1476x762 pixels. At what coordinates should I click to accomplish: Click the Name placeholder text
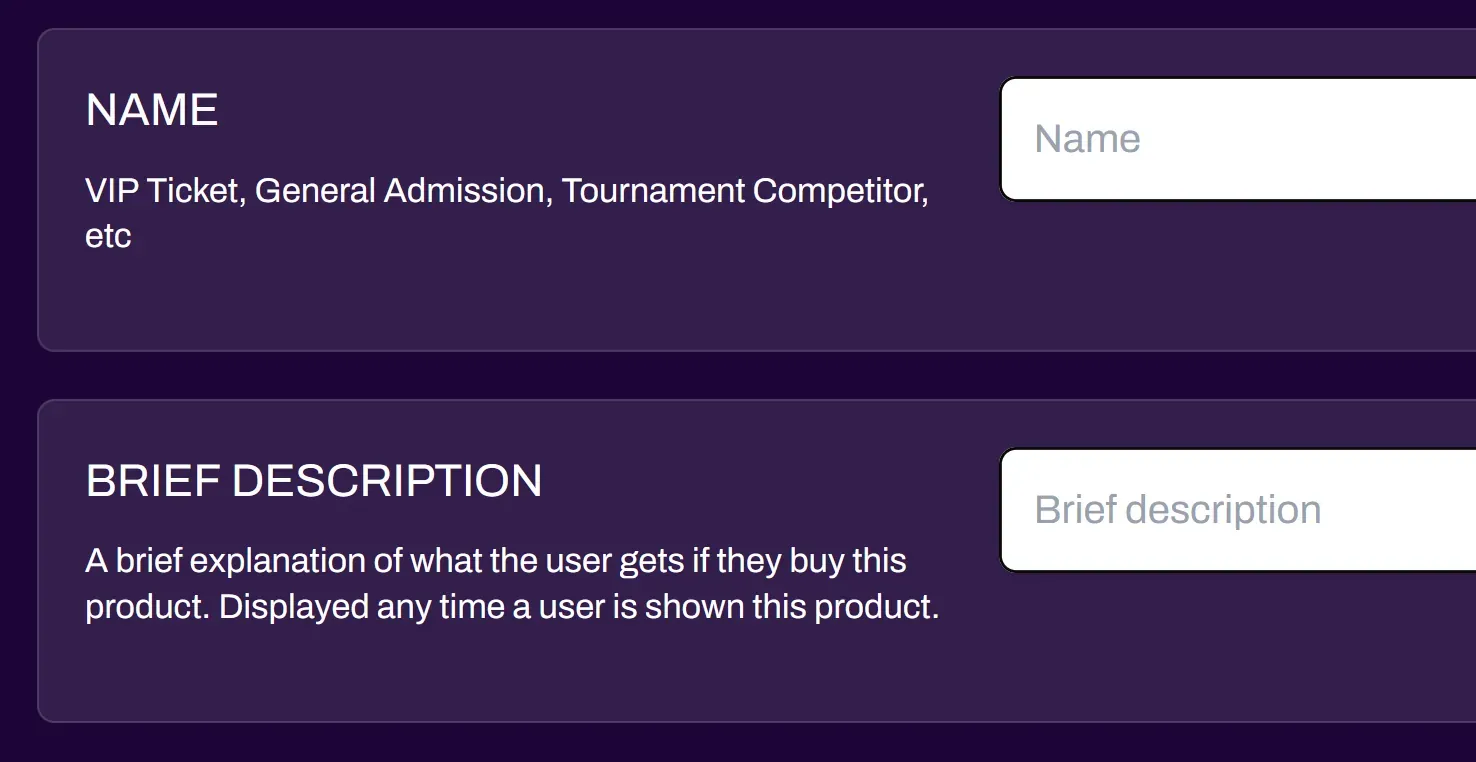tap(1087, 139)
